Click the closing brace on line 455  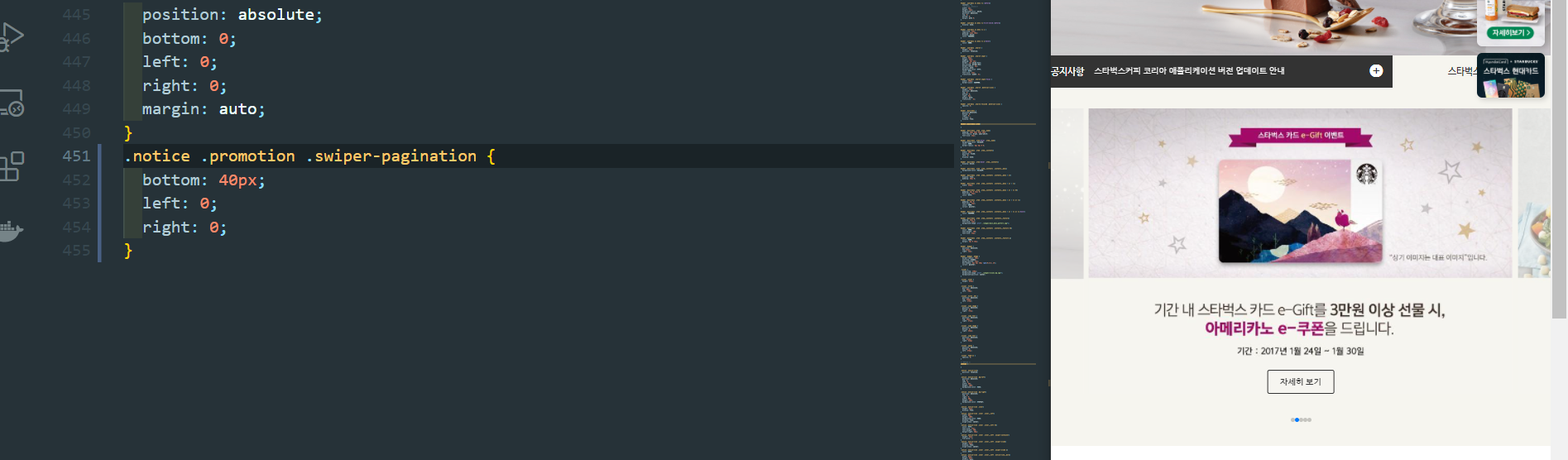tap(128, 250)
